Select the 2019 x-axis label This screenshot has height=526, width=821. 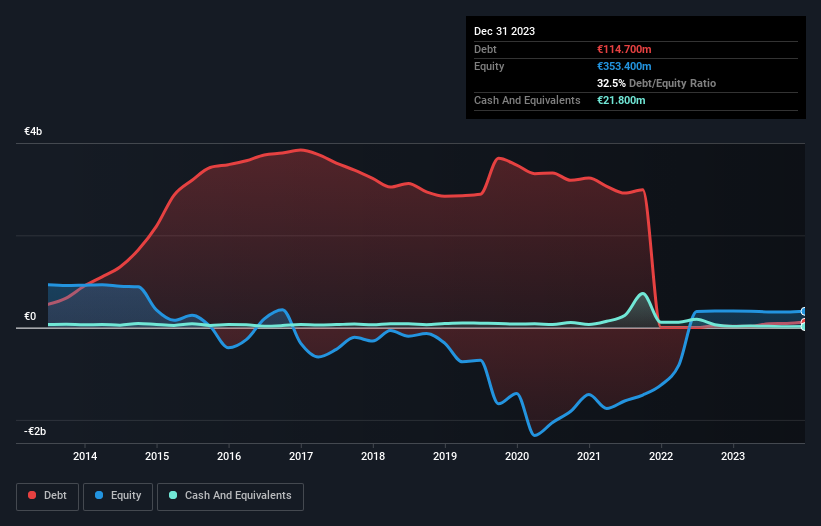(x=445, y=456)
